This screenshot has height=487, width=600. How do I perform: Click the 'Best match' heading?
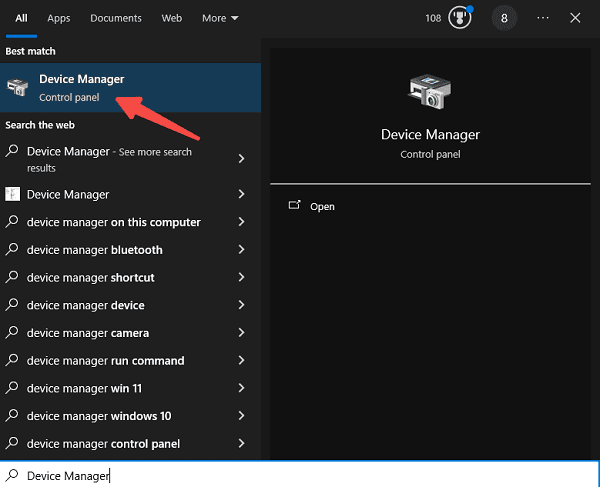[x=30, y=51]
